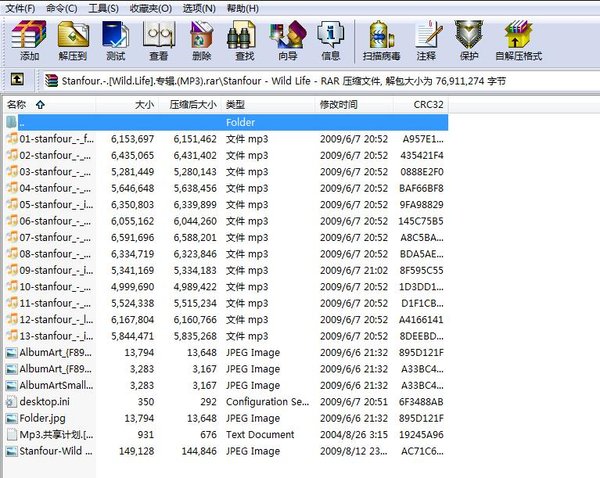Open the 工具(S) menu
The image size is (600, 478).
(103, 8)
